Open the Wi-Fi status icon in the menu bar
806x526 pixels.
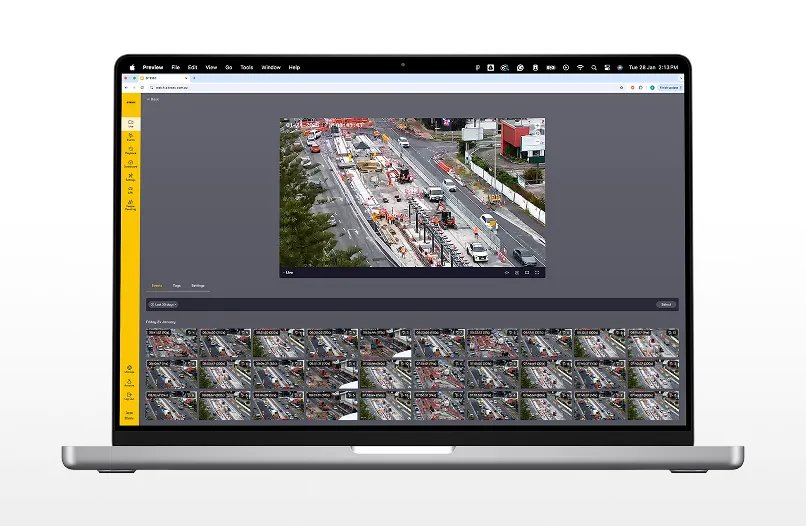[579, 67]
